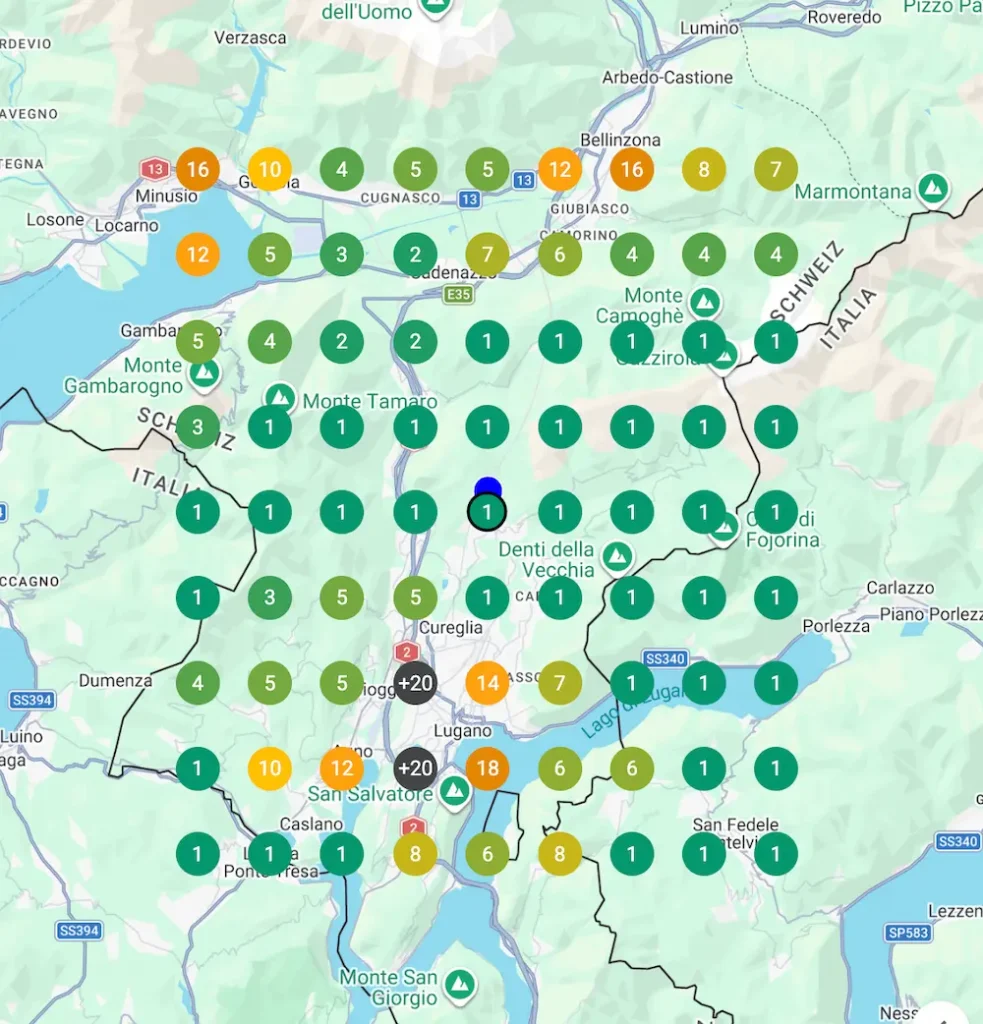Image resolution: width=983 pixels, height=1024 pixels.
Task: Click the yellow 10 marker beside marker 16
Action: [x=270, y=169]
